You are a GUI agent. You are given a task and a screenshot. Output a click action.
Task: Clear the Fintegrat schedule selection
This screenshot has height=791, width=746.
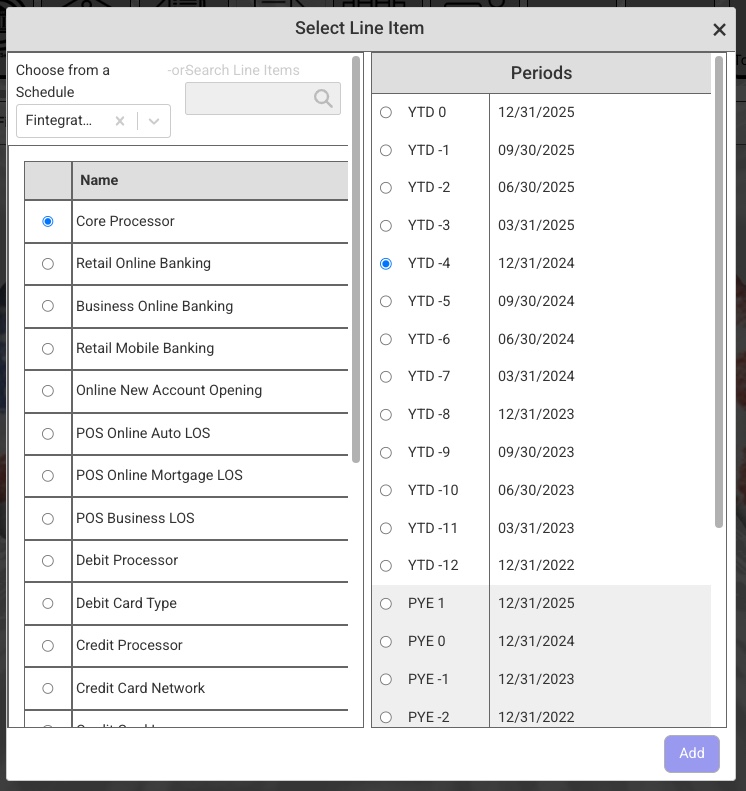point(120,121)
